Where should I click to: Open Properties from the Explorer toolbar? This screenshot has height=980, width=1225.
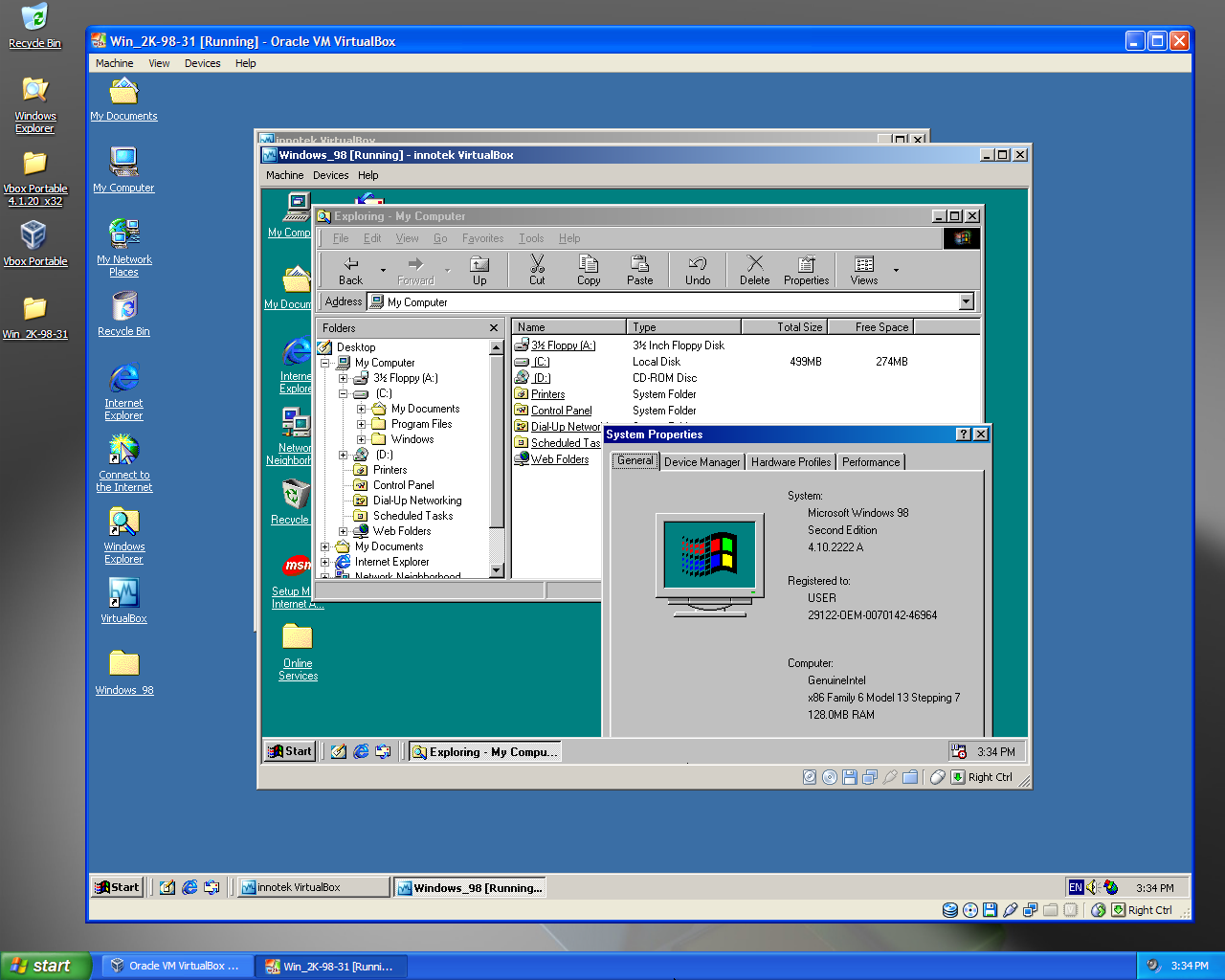tap(806, 270)
